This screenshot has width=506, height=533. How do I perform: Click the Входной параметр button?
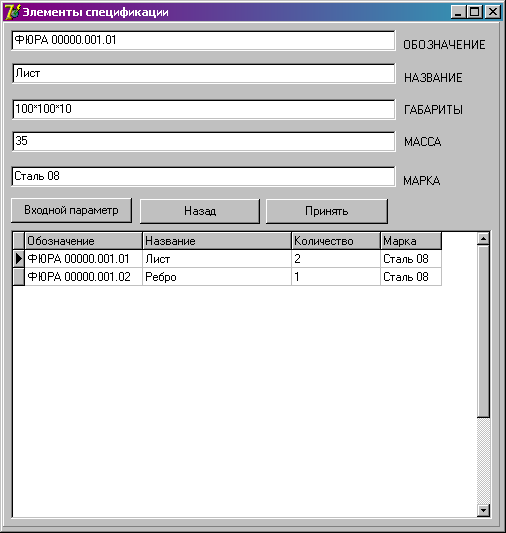(x=71, y=210)
